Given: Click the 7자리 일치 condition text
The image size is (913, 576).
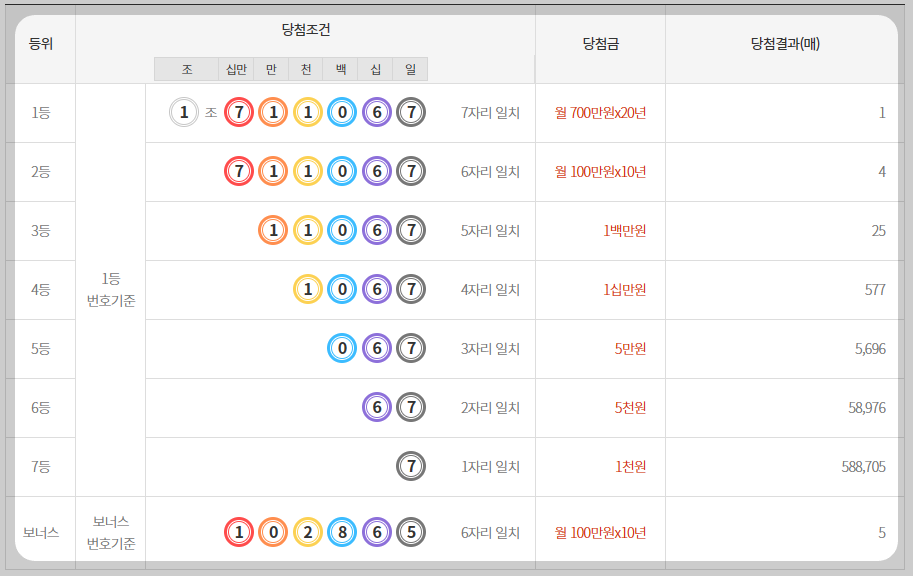Looking at the screenshot, I should [490, 112].
